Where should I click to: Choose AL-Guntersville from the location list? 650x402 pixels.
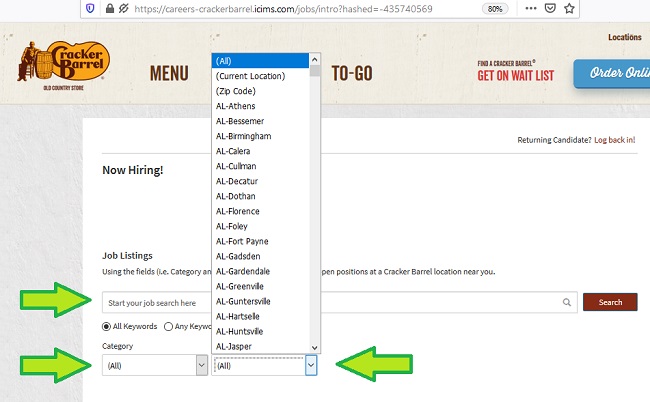tap(260, 301)
